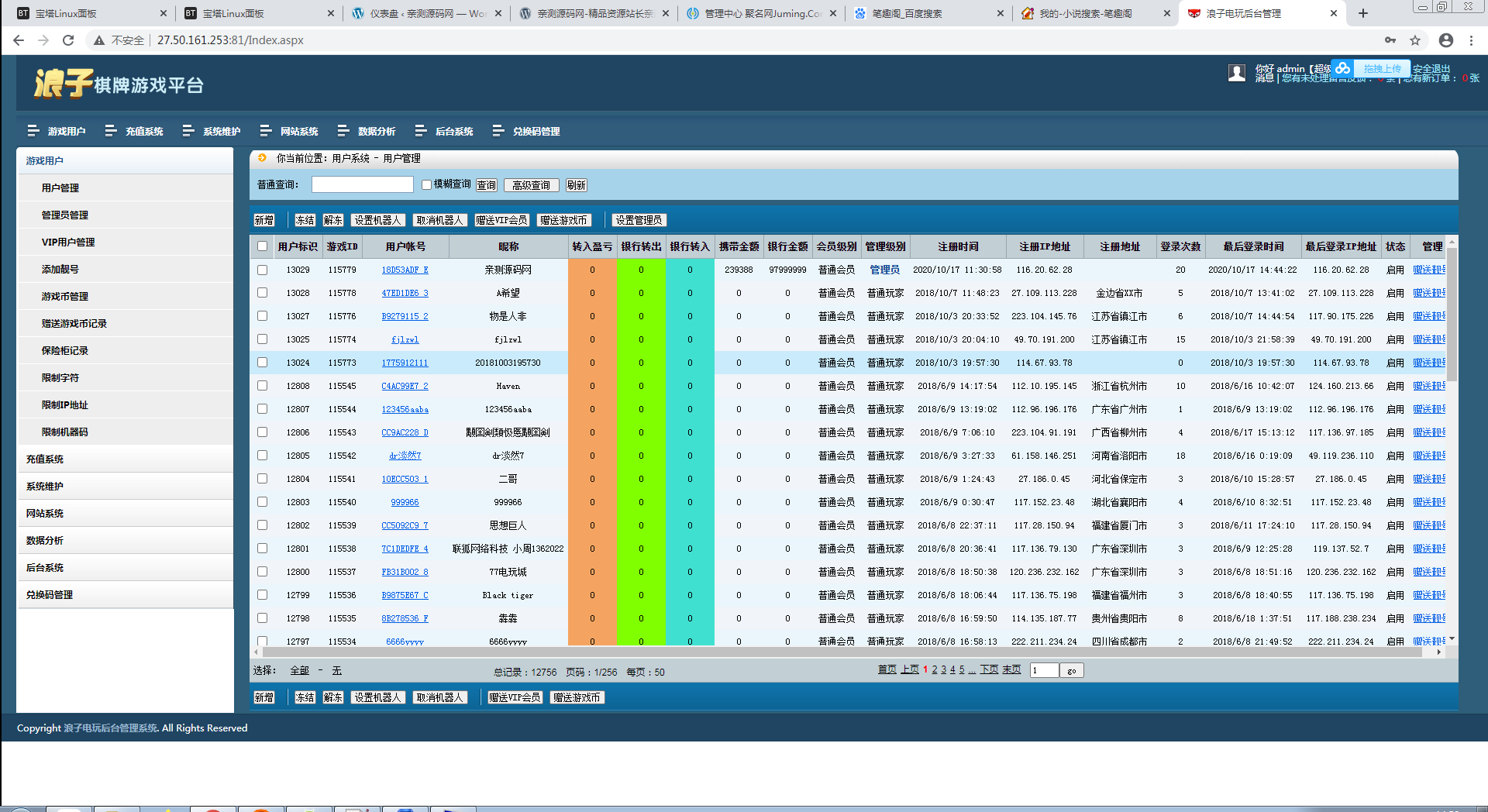The height and width of the screenshot is (812, 1488).
Task: Open user account link 18D53ADF_E
Action: (x=405, y=270)
